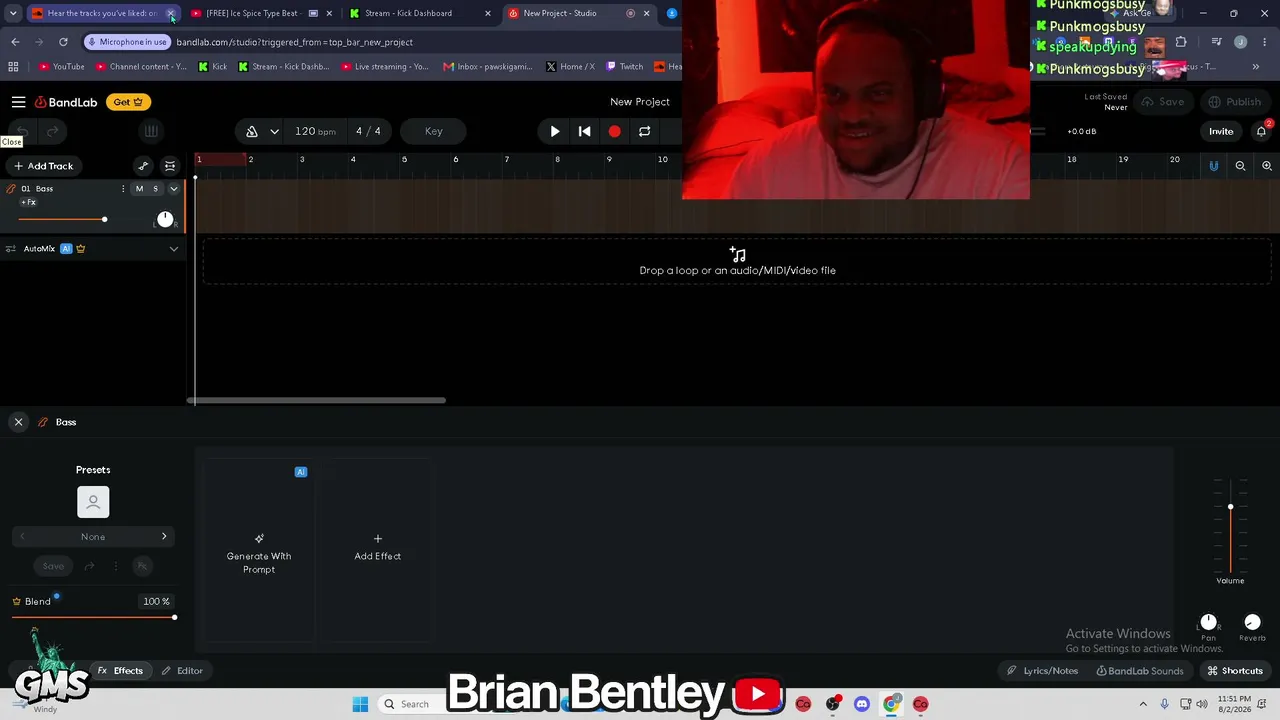Expand the Bass track chevron
Viewport: 1280px width, 720px height.
tap(173, 189)
